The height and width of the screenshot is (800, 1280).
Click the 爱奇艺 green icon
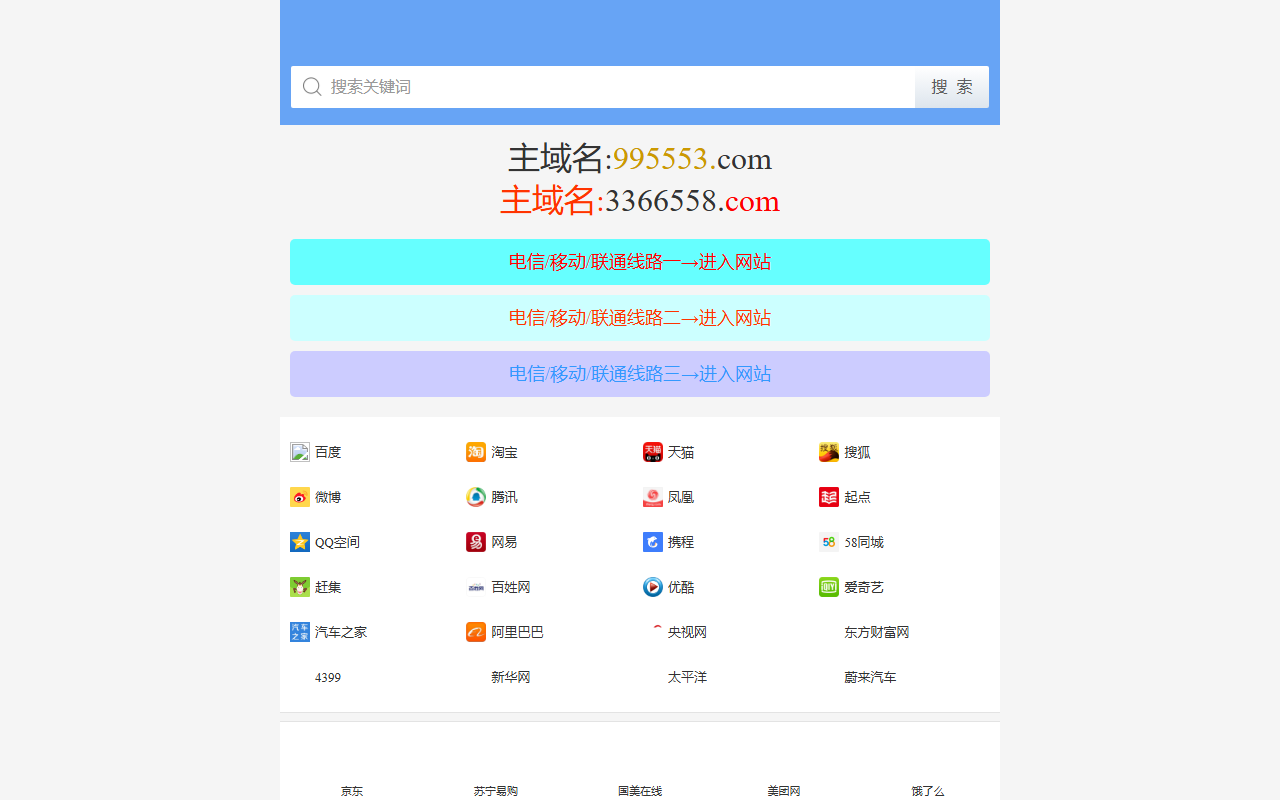829,587
